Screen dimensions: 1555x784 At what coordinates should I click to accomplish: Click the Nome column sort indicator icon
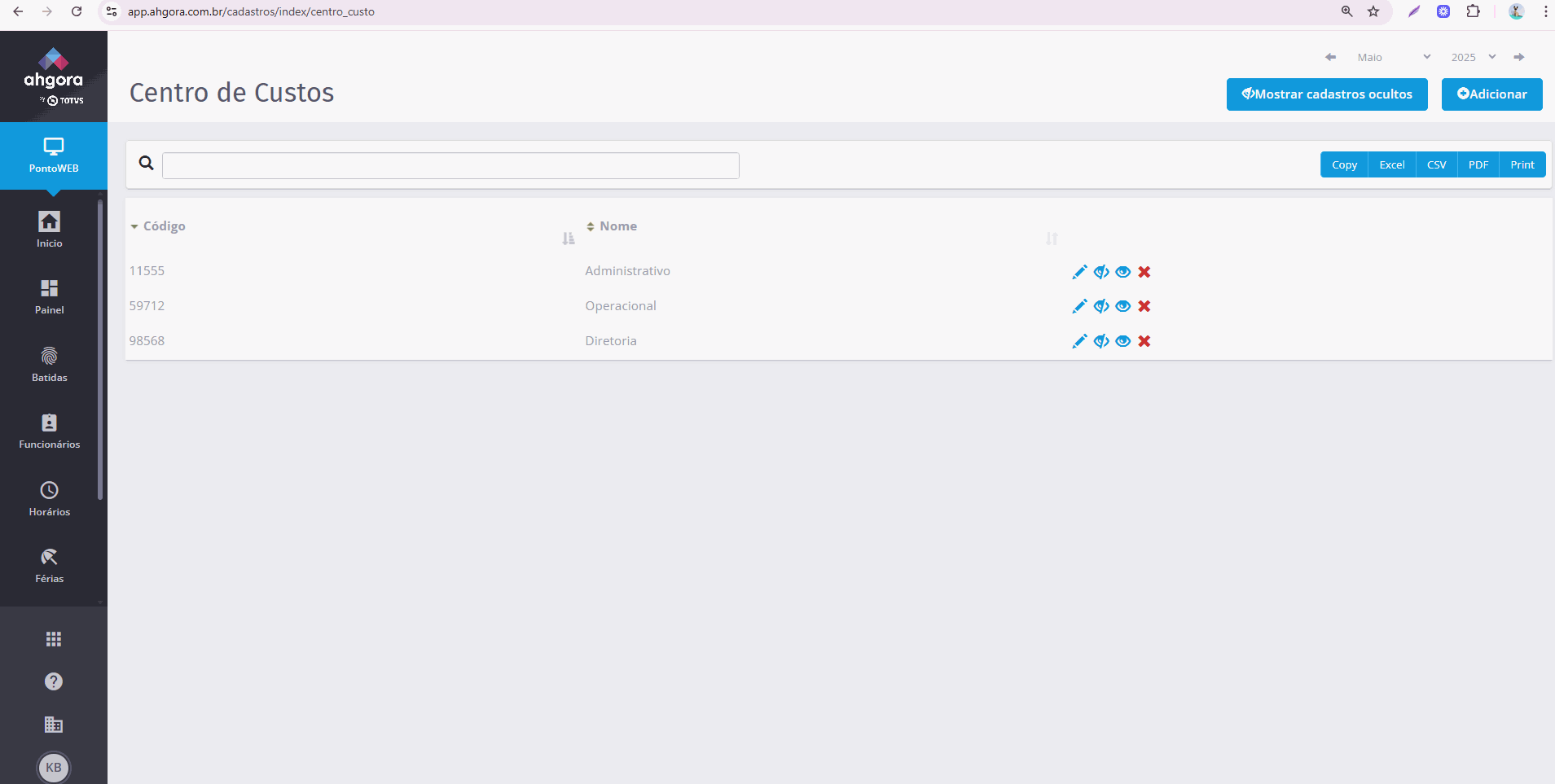tap(1052, 239)
